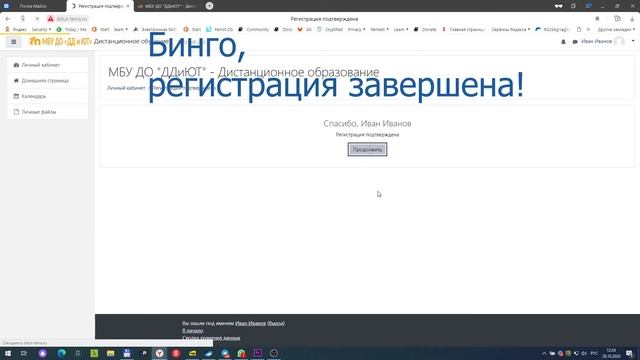The height and width of the screenshot is (360, 640).
Task: Open the Windows notification center
Action: 629,353
